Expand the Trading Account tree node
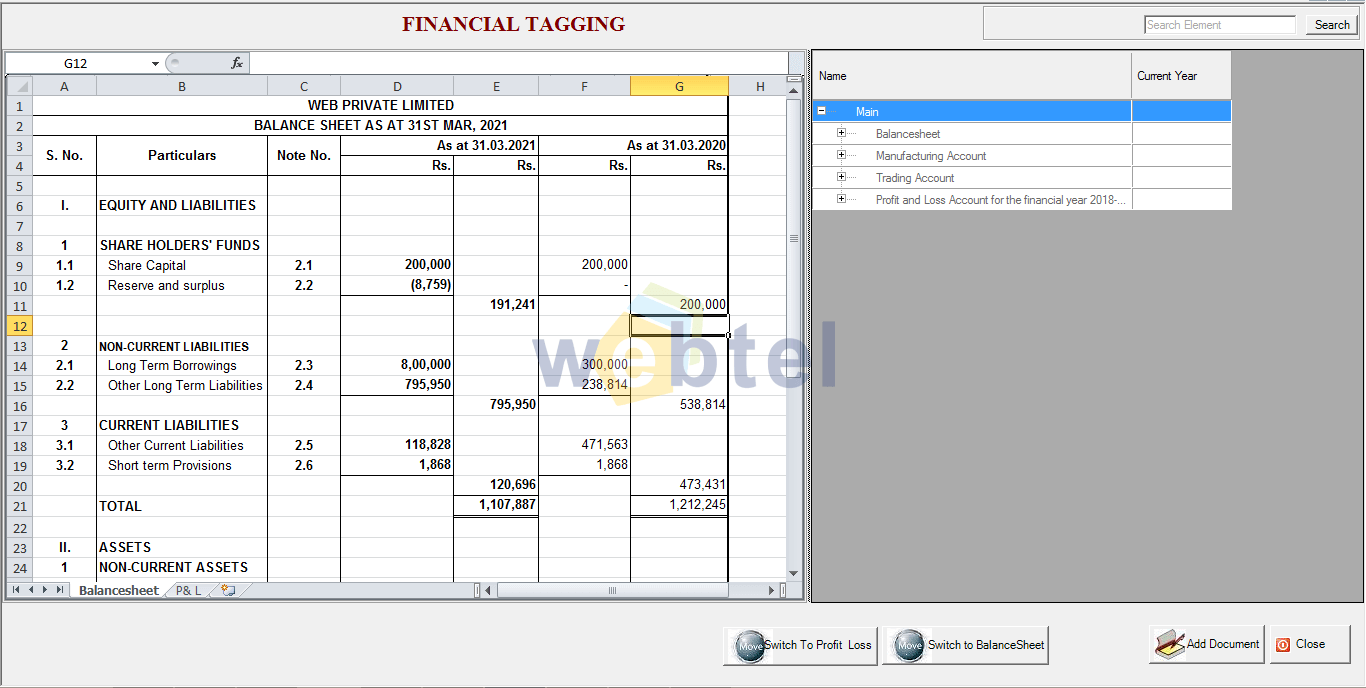Screen dimensions: 1366x688 (841, 177)
